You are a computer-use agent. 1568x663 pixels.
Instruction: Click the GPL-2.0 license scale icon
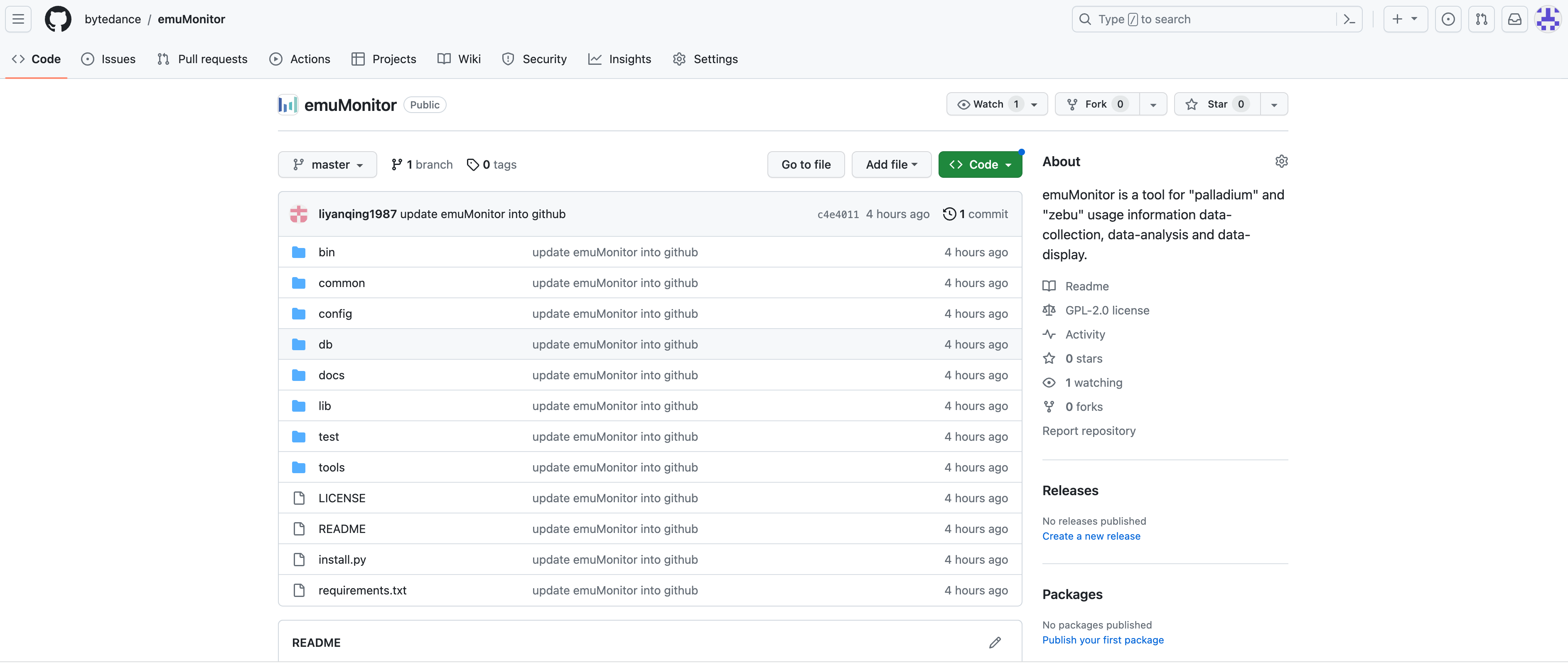1049,310
